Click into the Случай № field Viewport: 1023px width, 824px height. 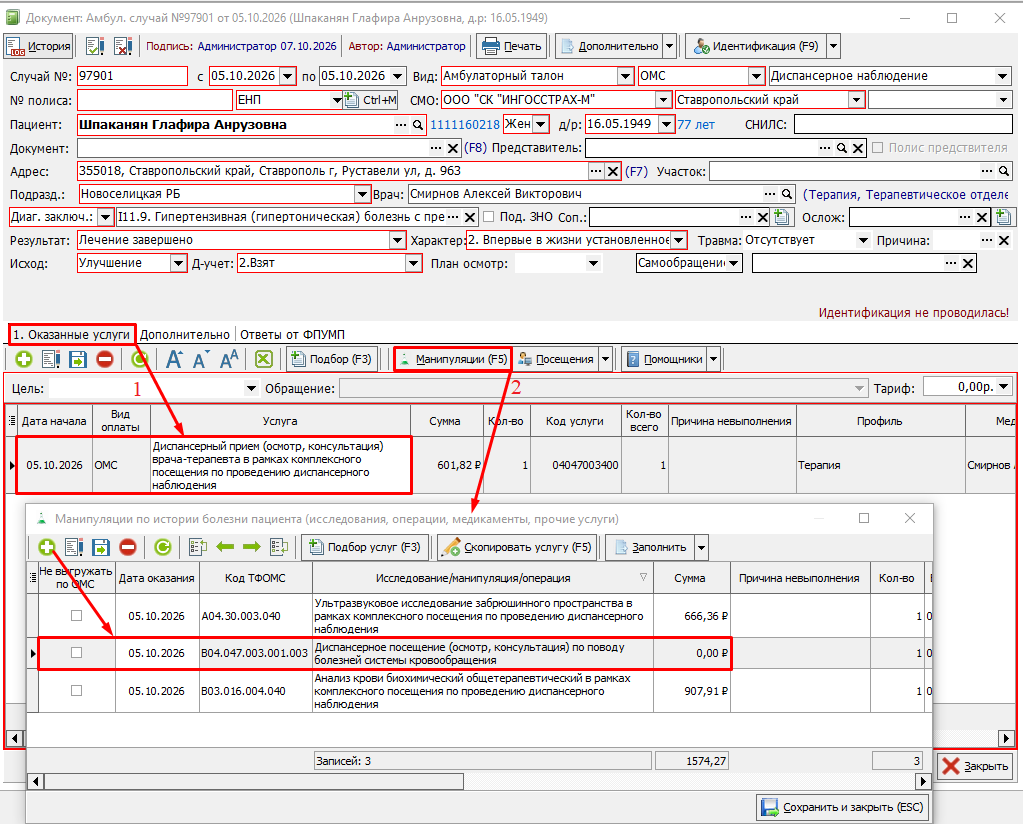point(132,76)
